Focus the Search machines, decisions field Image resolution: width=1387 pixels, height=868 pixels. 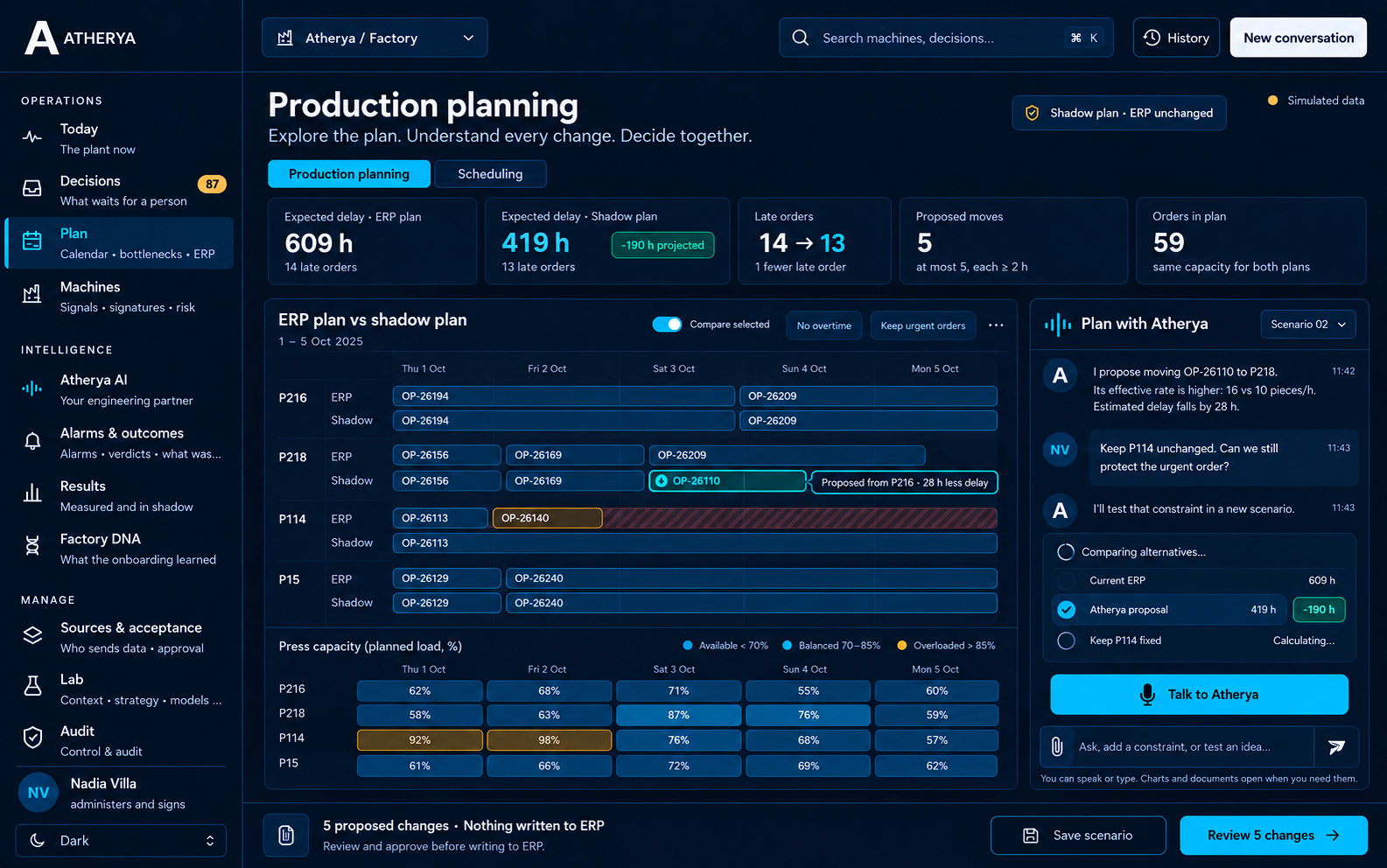946,38
